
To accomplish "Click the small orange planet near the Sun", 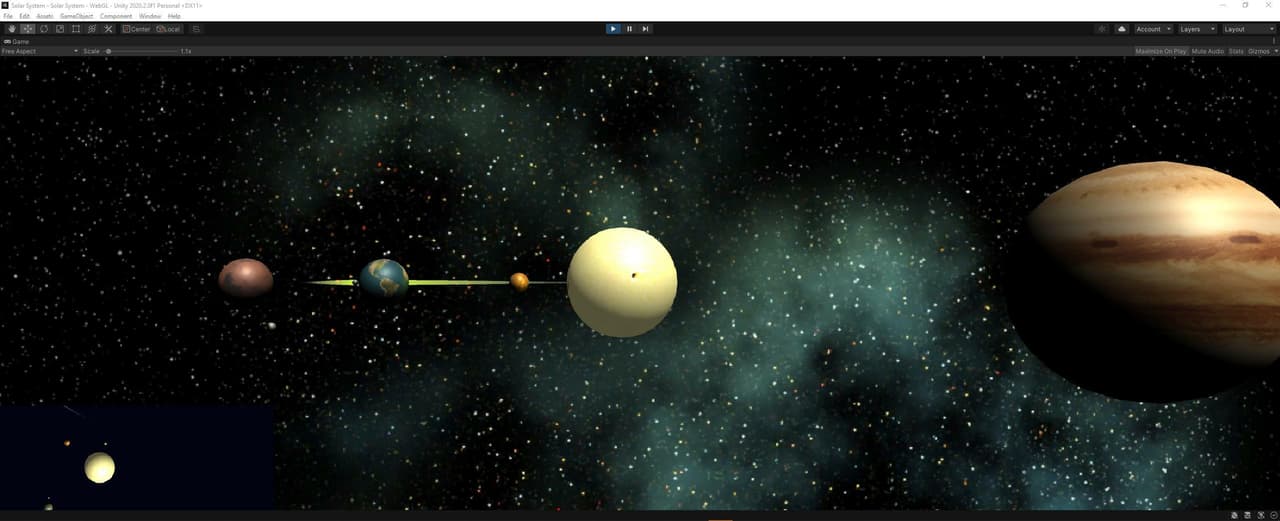I will click(519, 282).
